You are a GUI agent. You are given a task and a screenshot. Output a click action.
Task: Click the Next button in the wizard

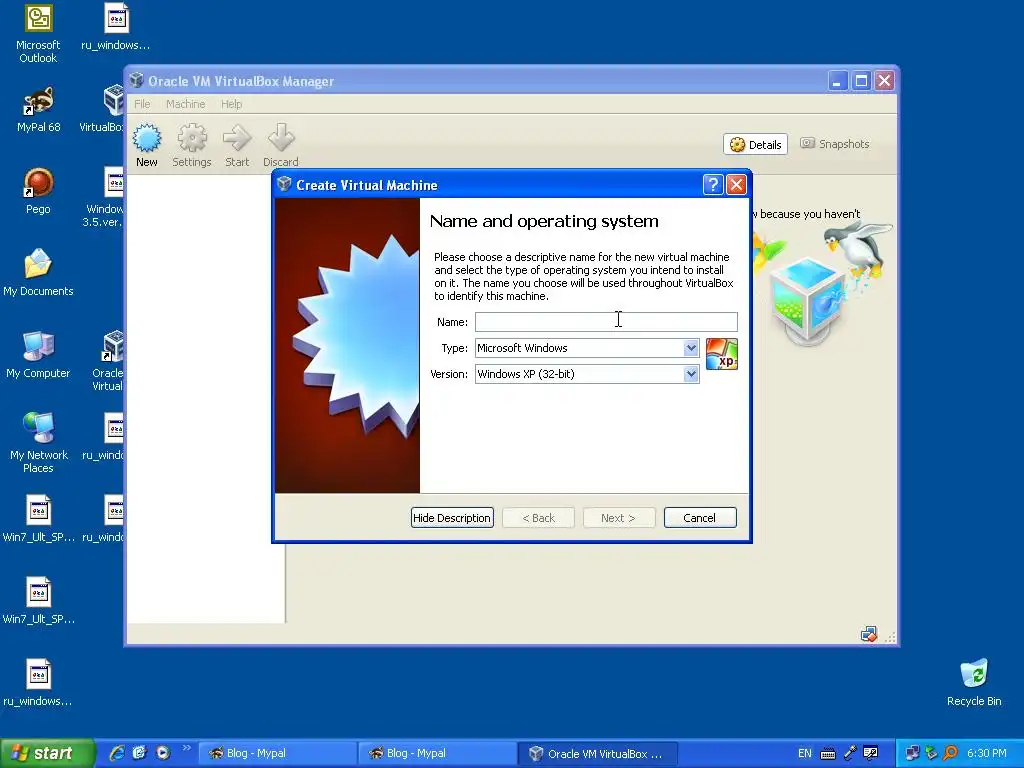618,518
